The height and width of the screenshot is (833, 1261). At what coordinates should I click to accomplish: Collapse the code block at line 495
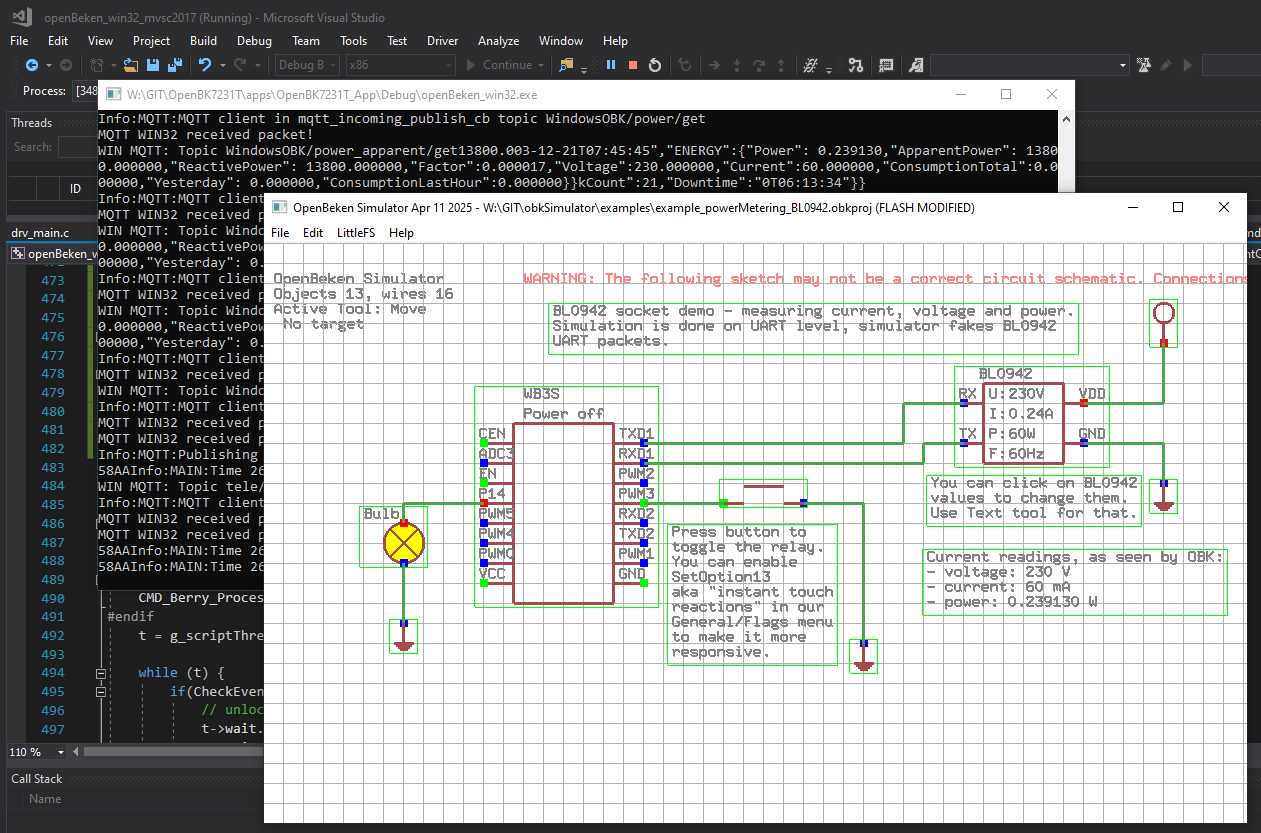tap(101, 691)
